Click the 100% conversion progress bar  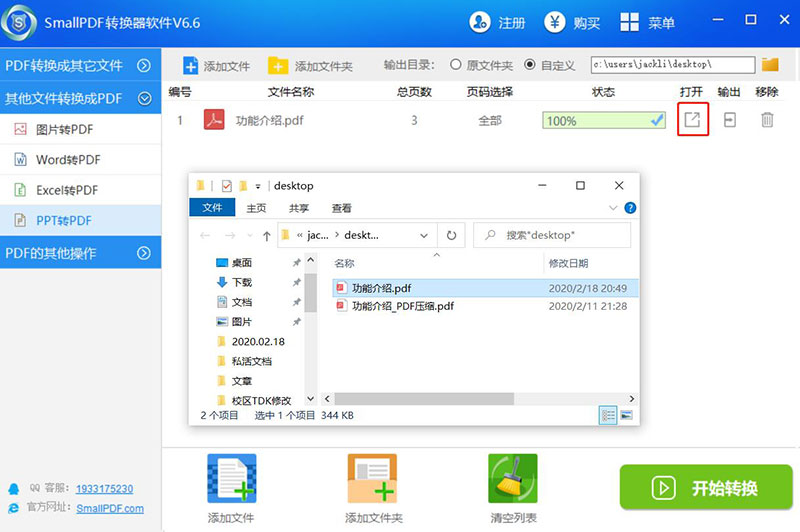pyautogui.click(x=604, y=120)
